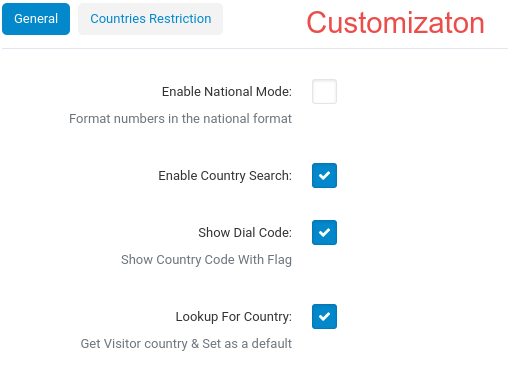Click the 'Enable National Mode:' label text
The height and width of the screenshot is (383, 508).
tap(227, 92)
